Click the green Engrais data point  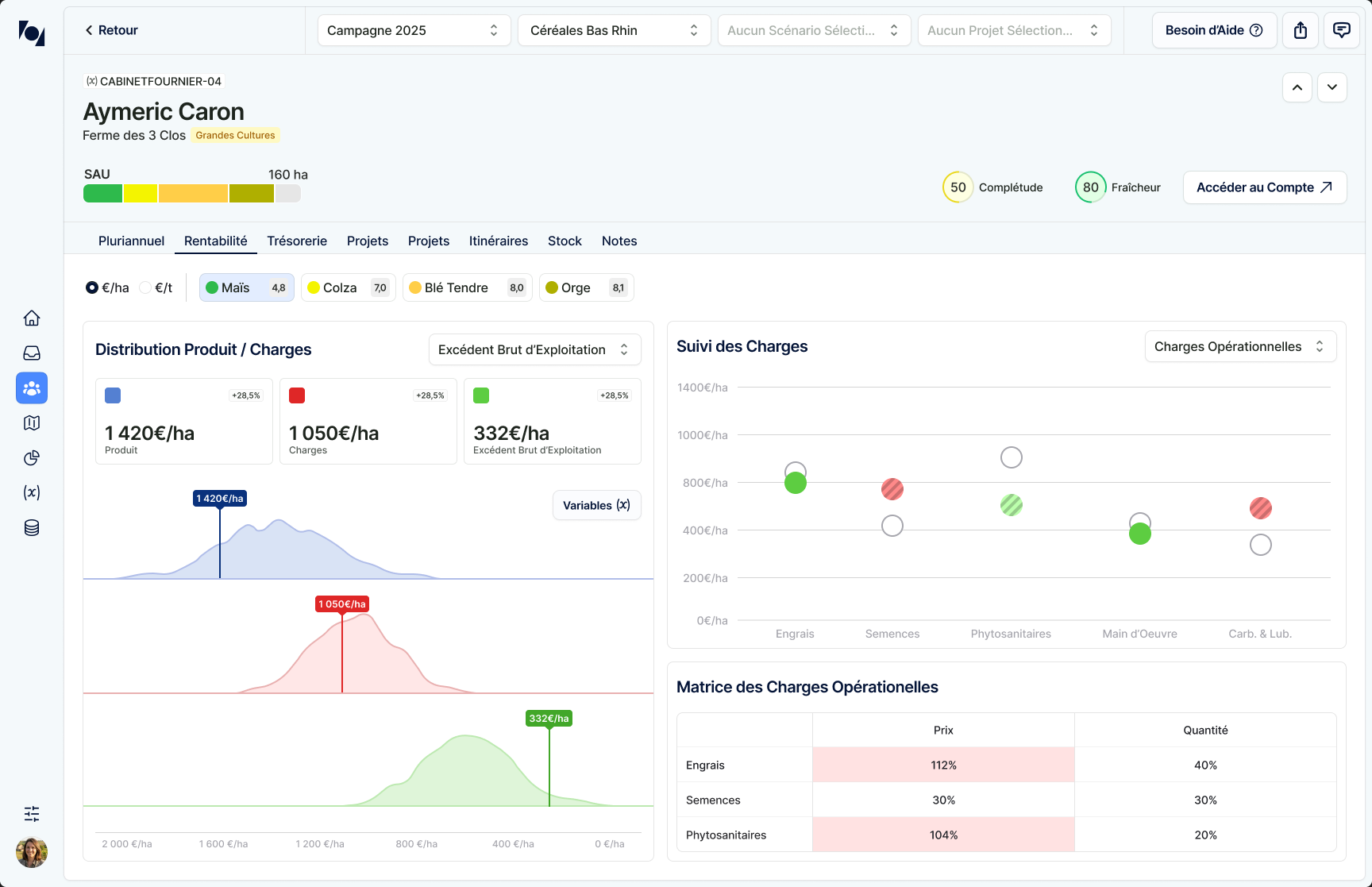(x=796, y=483)
